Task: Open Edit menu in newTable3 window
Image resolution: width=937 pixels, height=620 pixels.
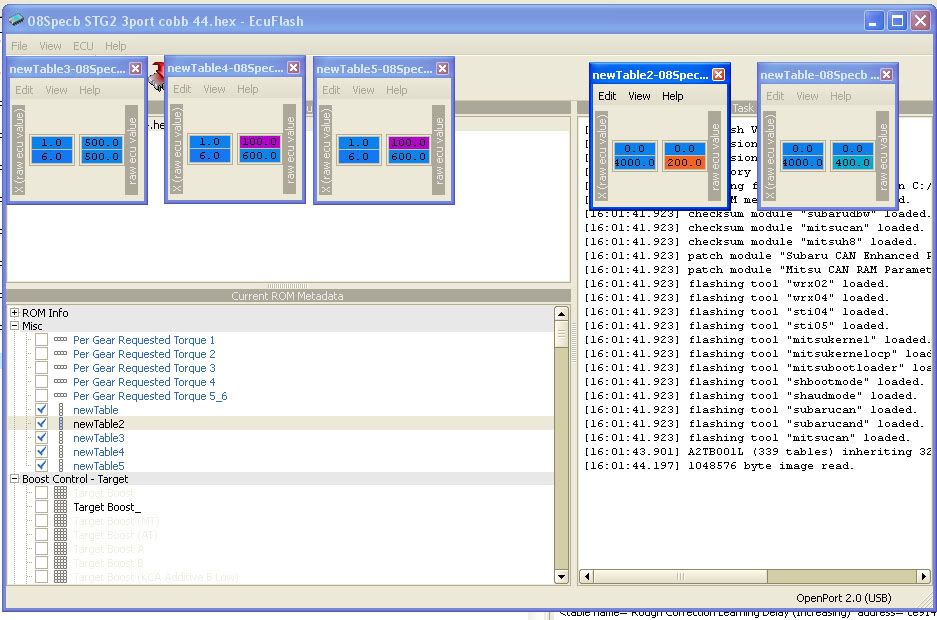Action: point(24,90)
